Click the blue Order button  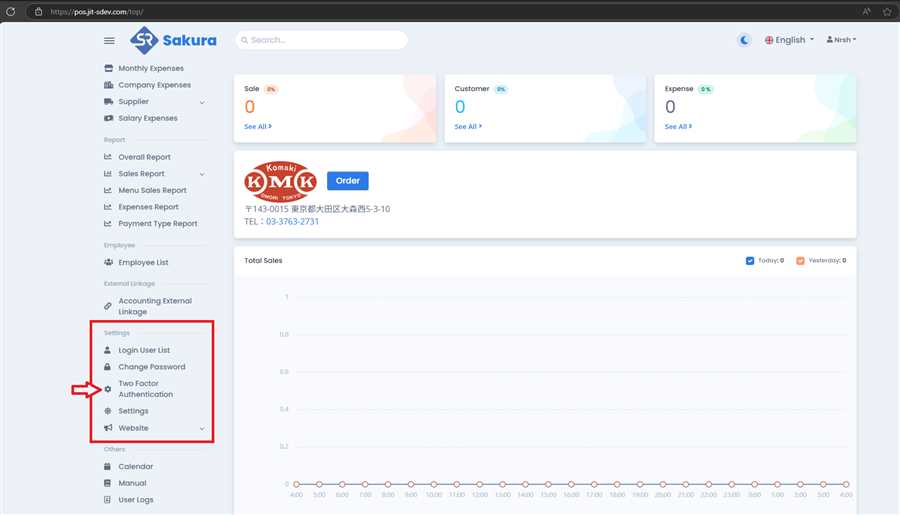pos(347,181)
